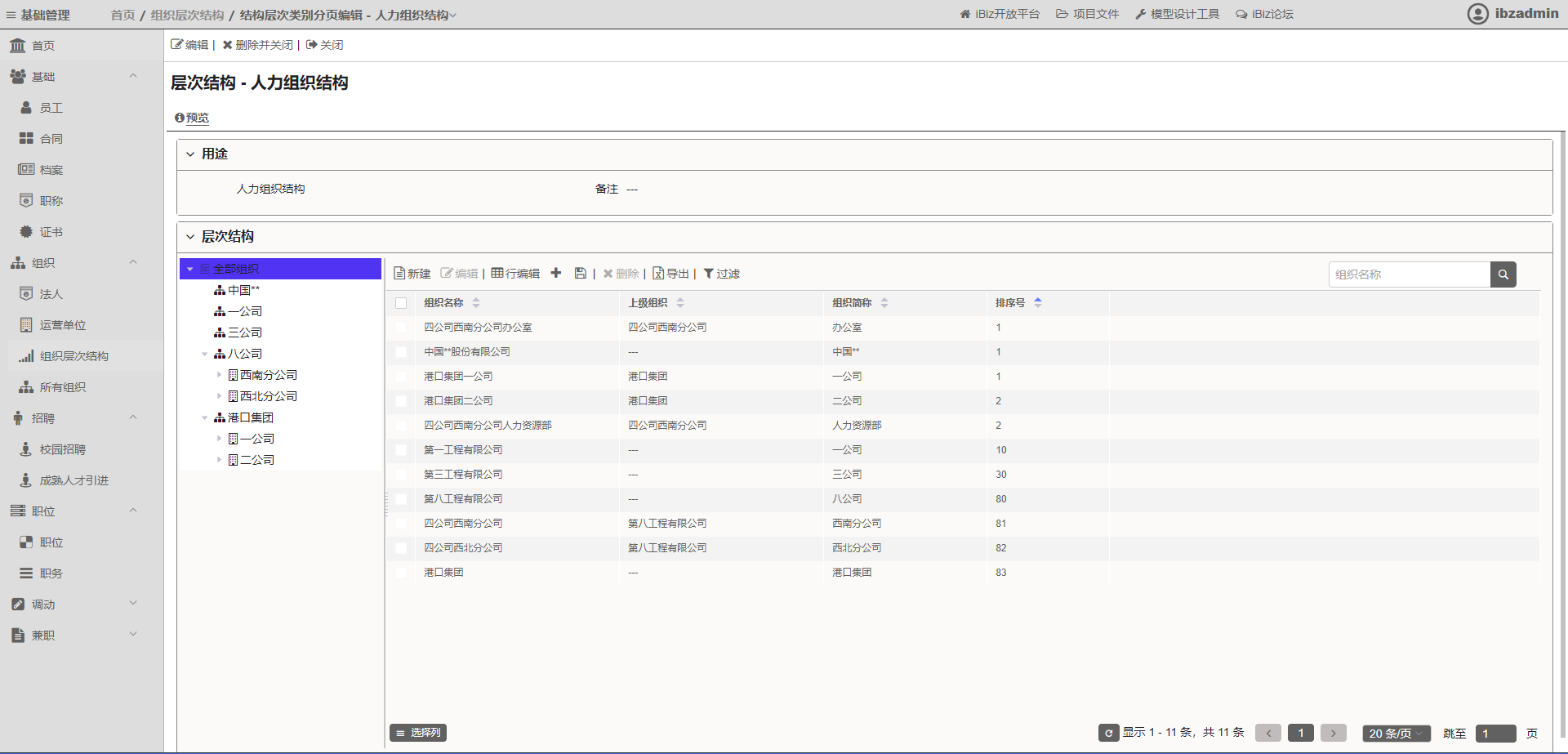Click the 跳至 page number input
The height and width of the screenshot is (754, 1568).
[1496, 733]
